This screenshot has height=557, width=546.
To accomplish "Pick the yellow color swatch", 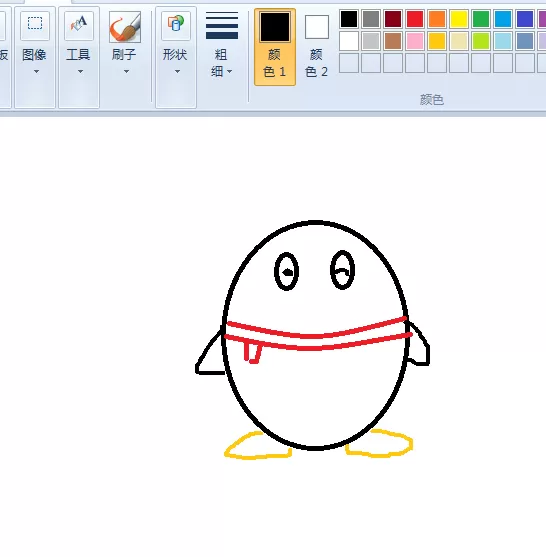I will [x=459, y=19].
